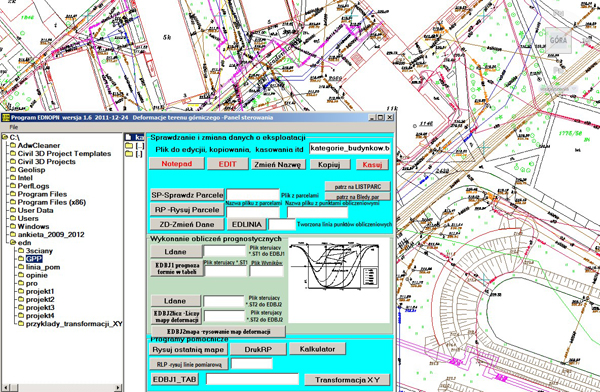Click the Transformacja XY button
Screen dimensions: 600x392
[347, 380]
